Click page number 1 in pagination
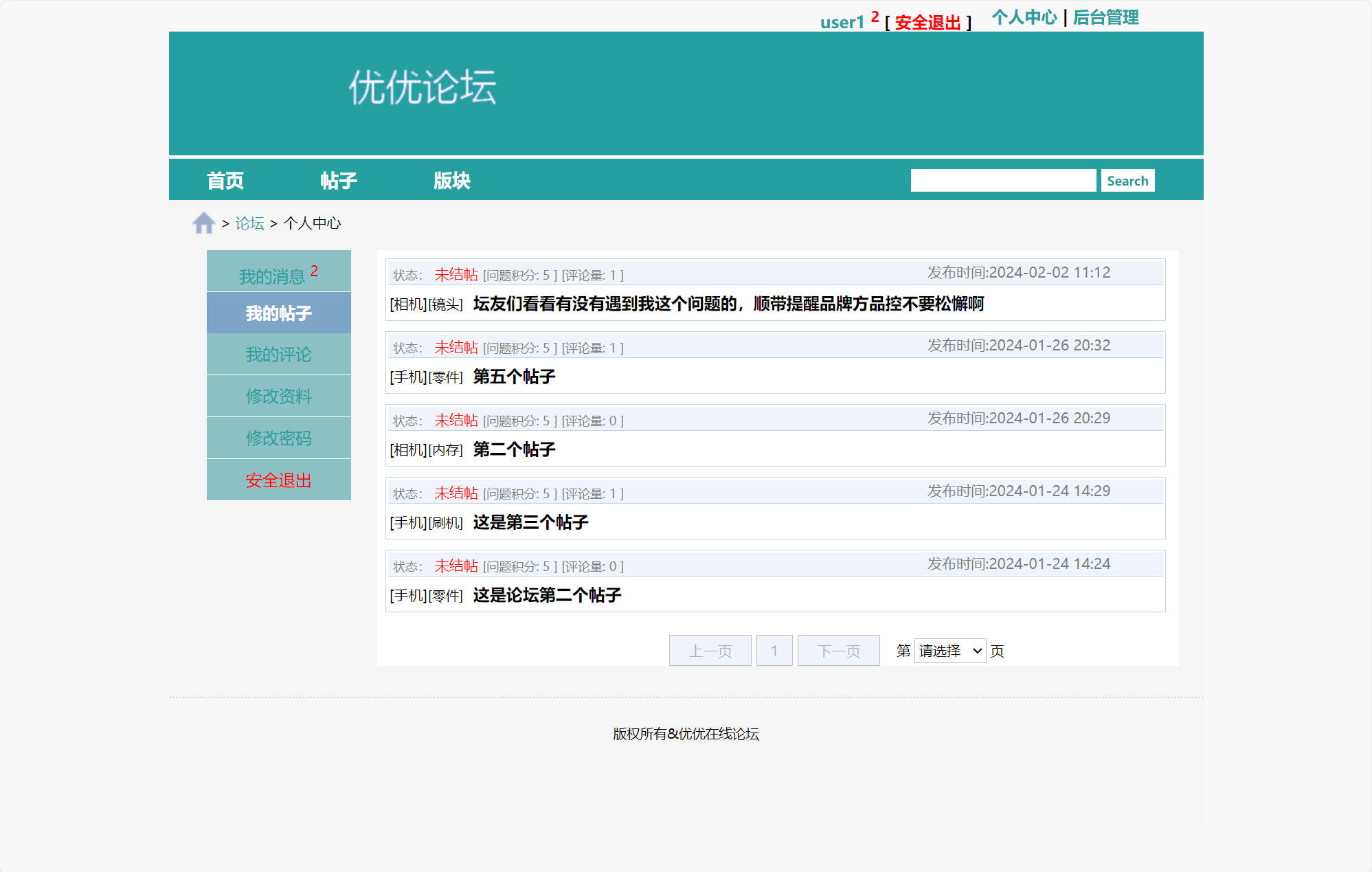The image size is (1372, 872). 774,650
